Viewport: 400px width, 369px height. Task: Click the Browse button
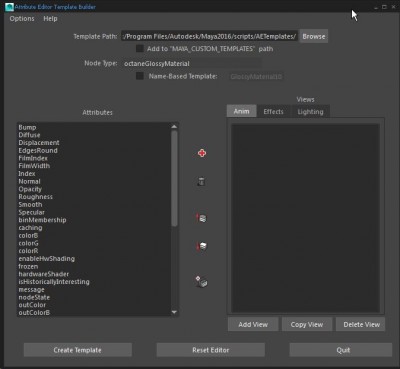[x=314, y=36]
